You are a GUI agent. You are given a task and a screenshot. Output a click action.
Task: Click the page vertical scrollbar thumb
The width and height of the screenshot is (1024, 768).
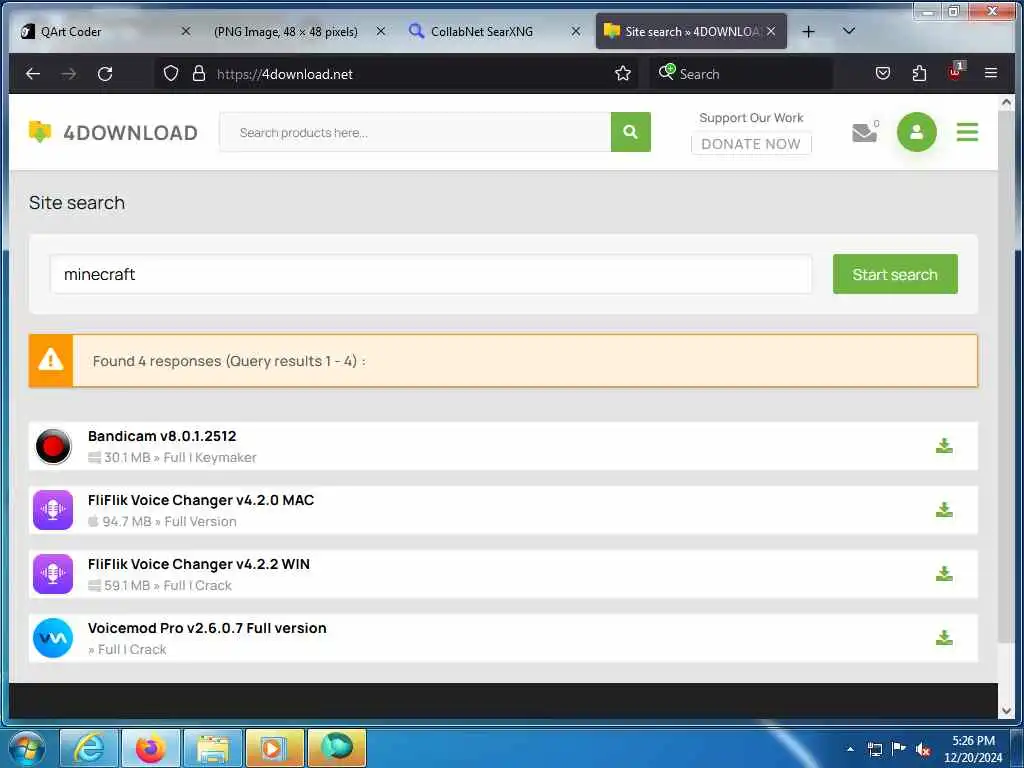[x=1006, y=379]
